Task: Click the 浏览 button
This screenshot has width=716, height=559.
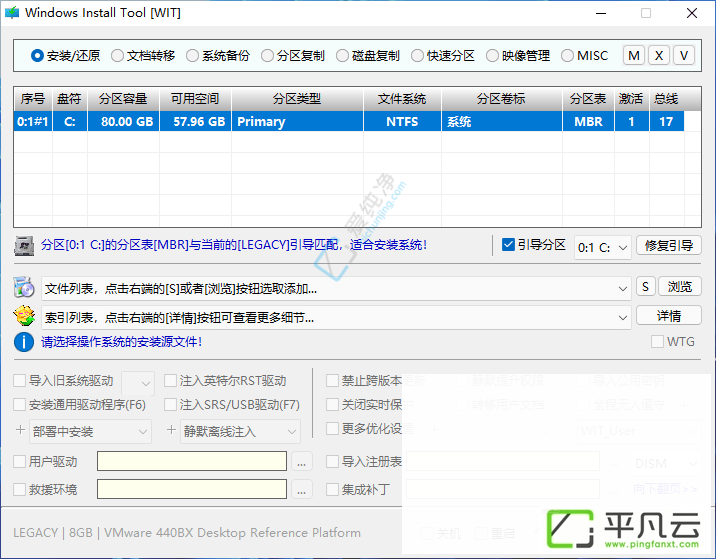Action: coord(680,287)
